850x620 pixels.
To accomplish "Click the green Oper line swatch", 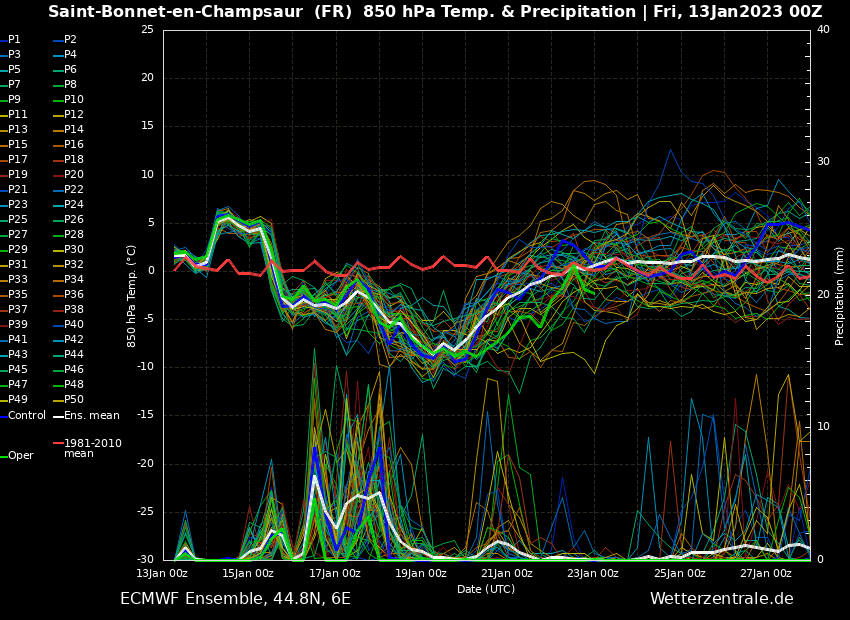I will pyautogui.click(x=3, y=456).
